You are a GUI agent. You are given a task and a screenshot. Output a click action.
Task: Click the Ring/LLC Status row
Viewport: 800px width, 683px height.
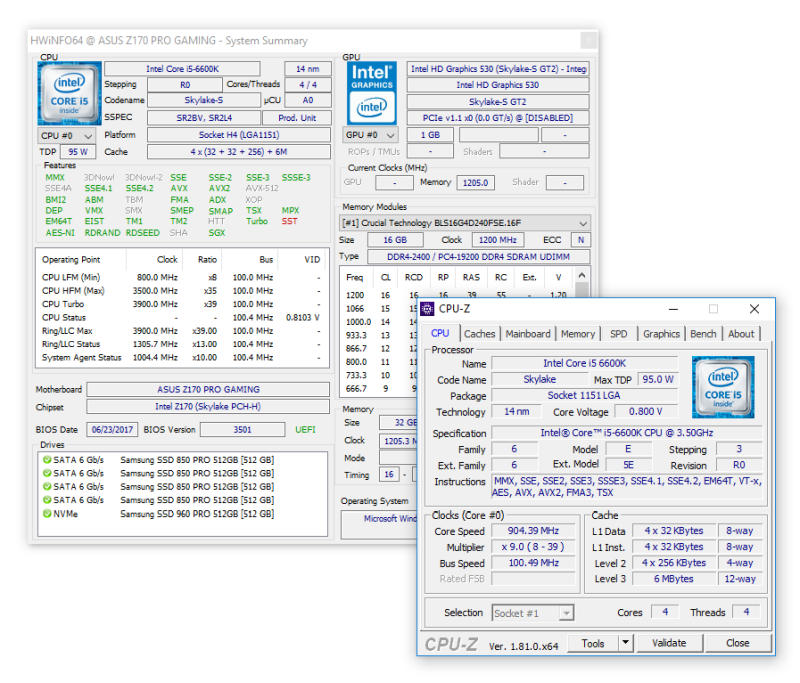(x=181, y=344)
